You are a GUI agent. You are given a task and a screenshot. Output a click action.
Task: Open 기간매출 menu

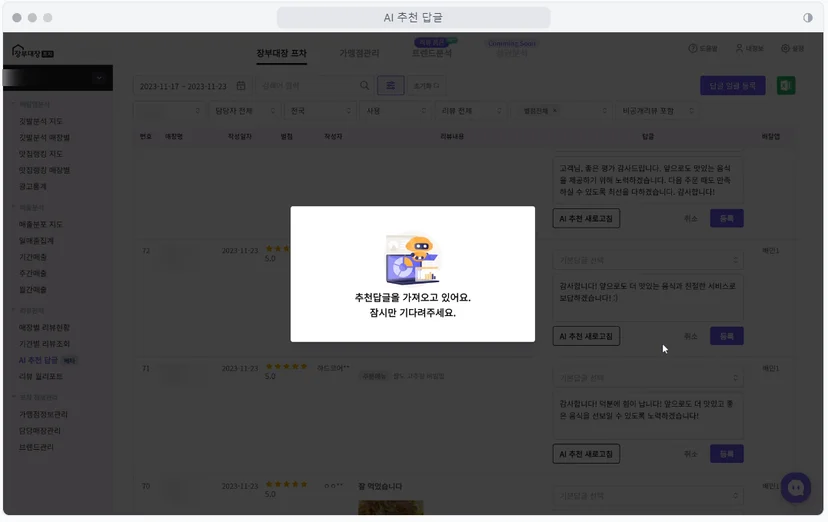tap(33, 257)
